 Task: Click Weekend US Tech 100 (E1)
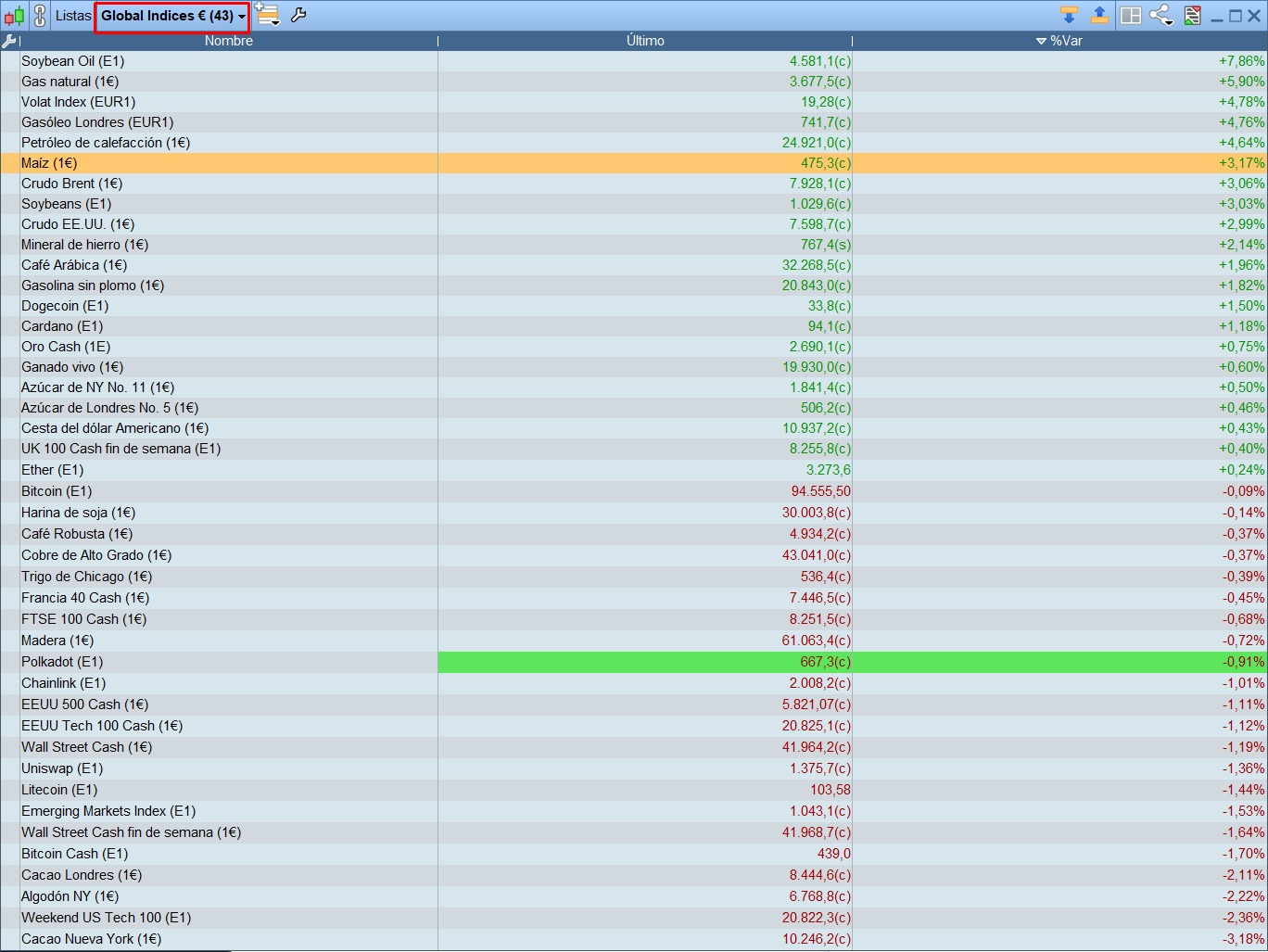[x=107, y=918]
